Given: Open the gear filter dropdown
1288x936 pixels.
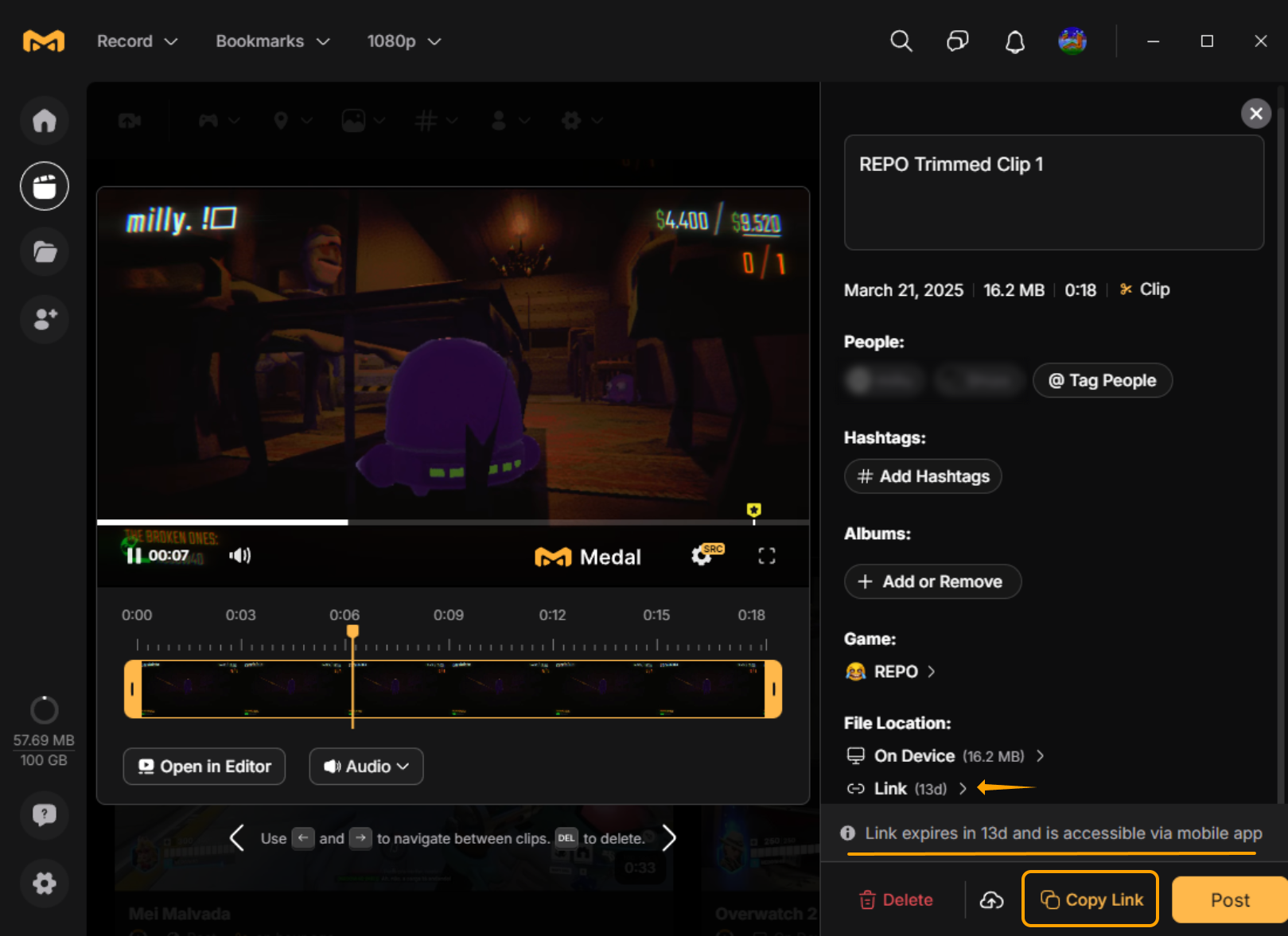Looking at the screenshot, I should pos(582,121).
